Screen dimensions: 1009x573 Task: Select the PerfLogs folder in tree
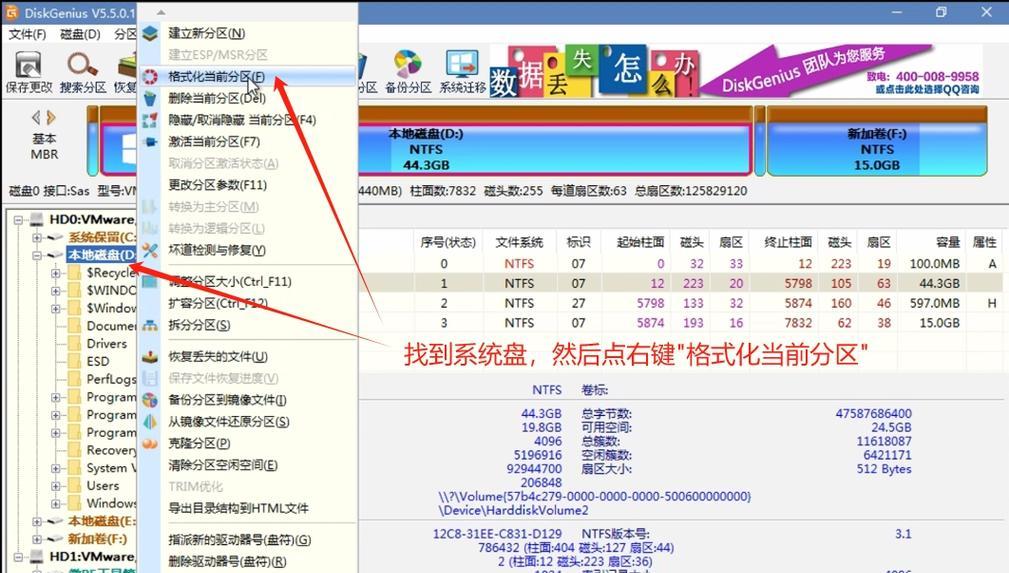point(111,380)
